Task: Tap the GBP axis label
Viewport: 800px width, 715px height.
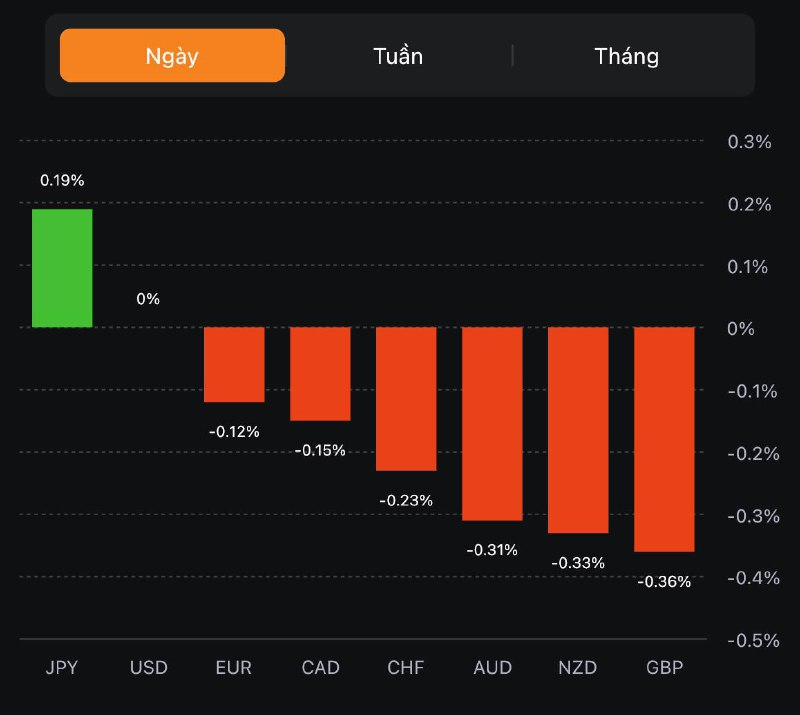Action: 664,667
